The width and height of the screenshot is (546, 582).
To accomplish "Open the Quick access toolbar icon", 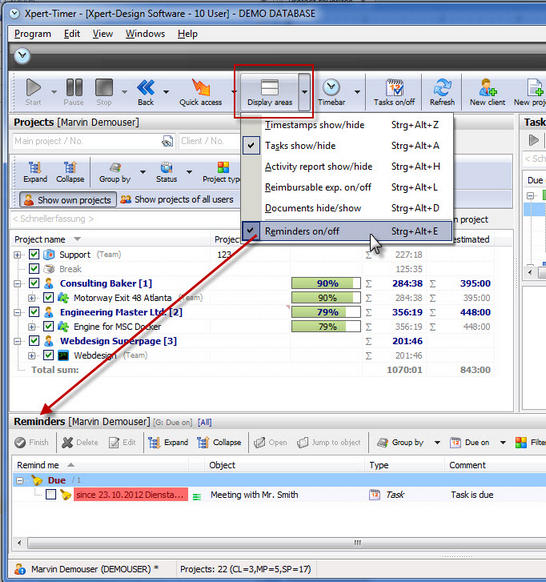I will tap(201, 88).
